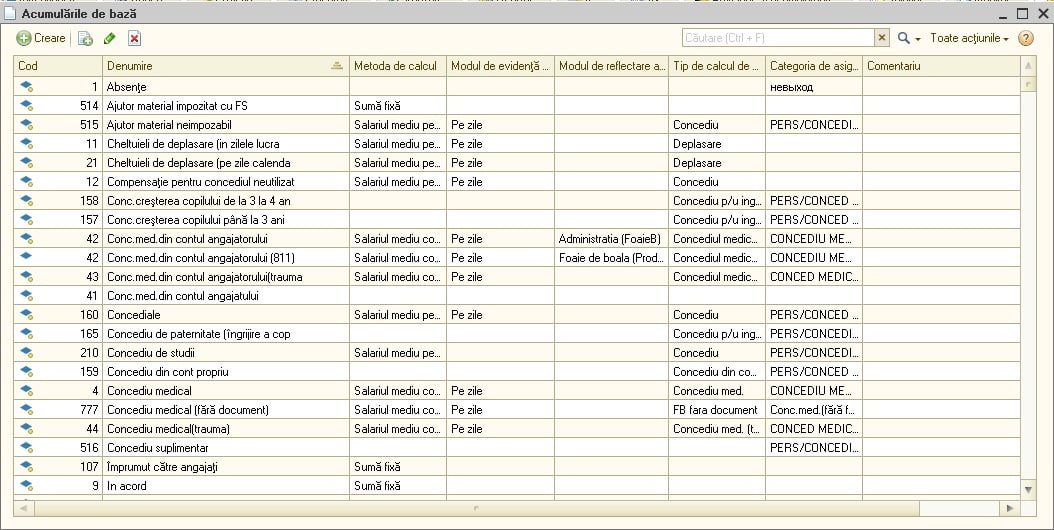This screenshot has width=1054, height=530.
Task: Select Ajutor material impozitat cu FS
Action: [x=177, y=106]
